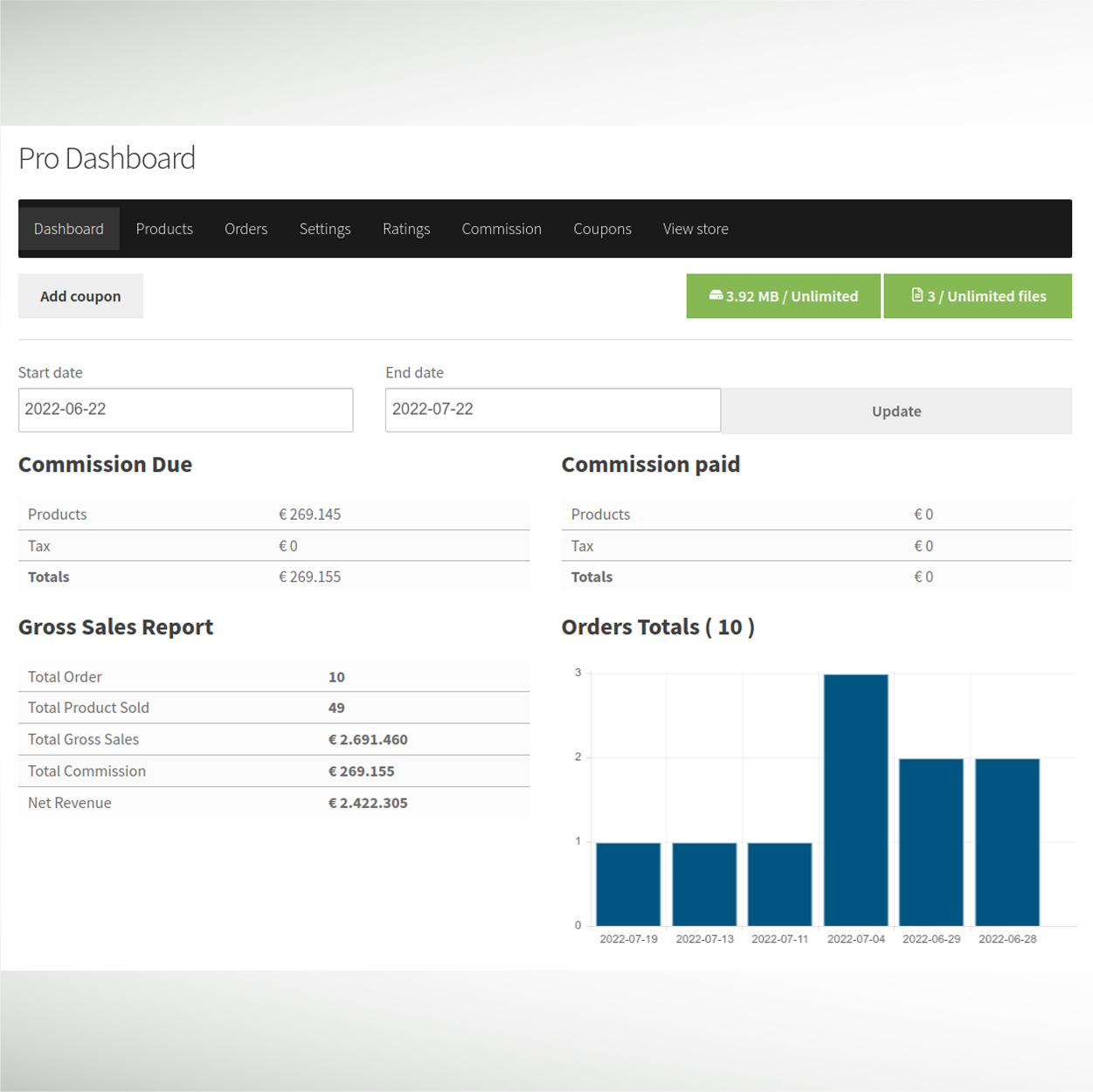This screenshot has width=1093, height=1092.
Task: Navigate to the Settings tab
Action: point(325,229)
